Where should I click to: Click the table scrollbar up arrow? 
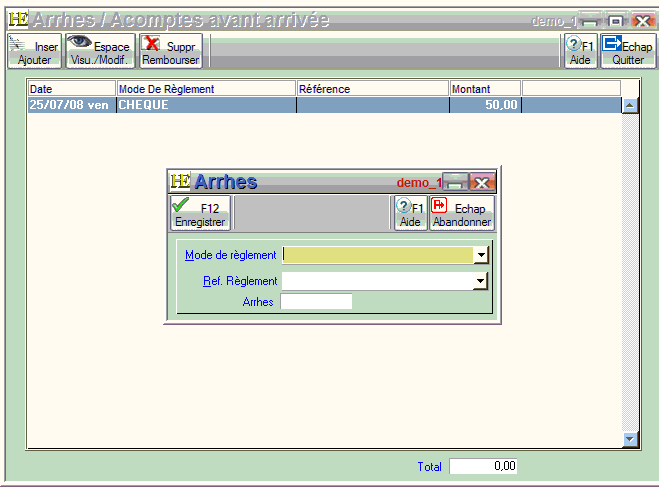click(630, 105)
